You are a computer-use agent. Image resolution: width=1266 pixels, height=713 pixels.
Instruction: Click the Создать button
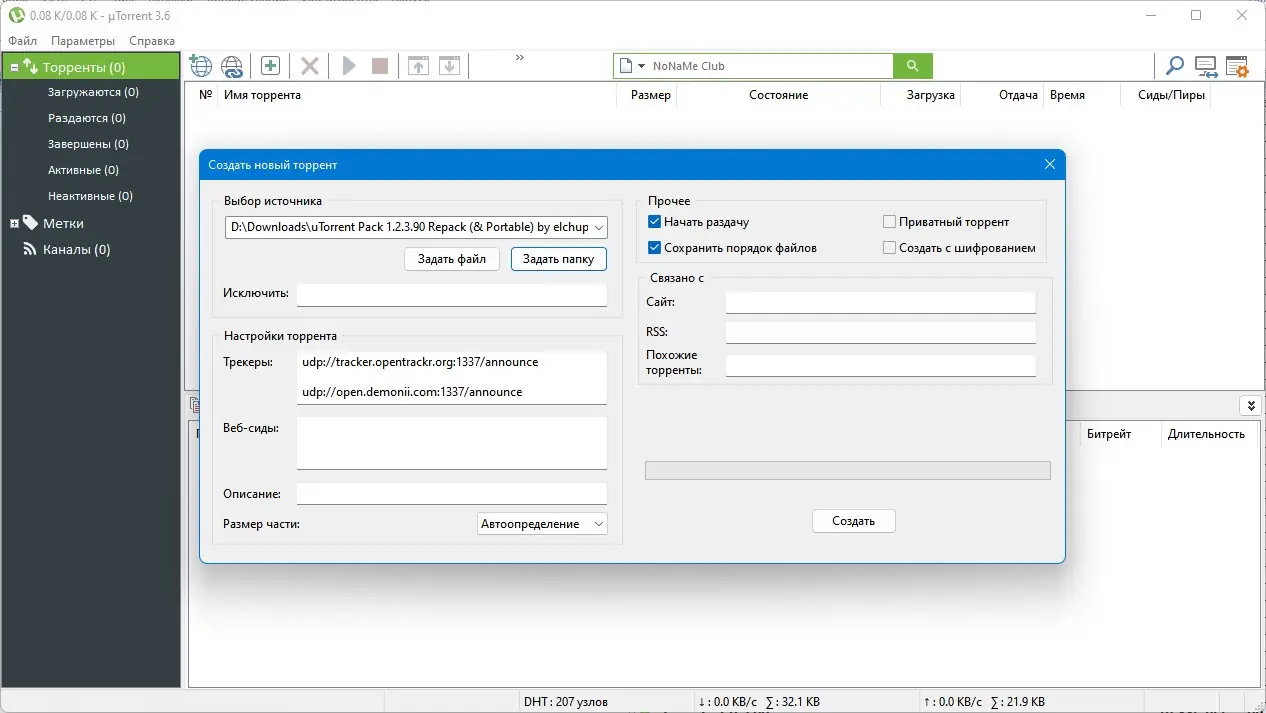pos(853,520)
